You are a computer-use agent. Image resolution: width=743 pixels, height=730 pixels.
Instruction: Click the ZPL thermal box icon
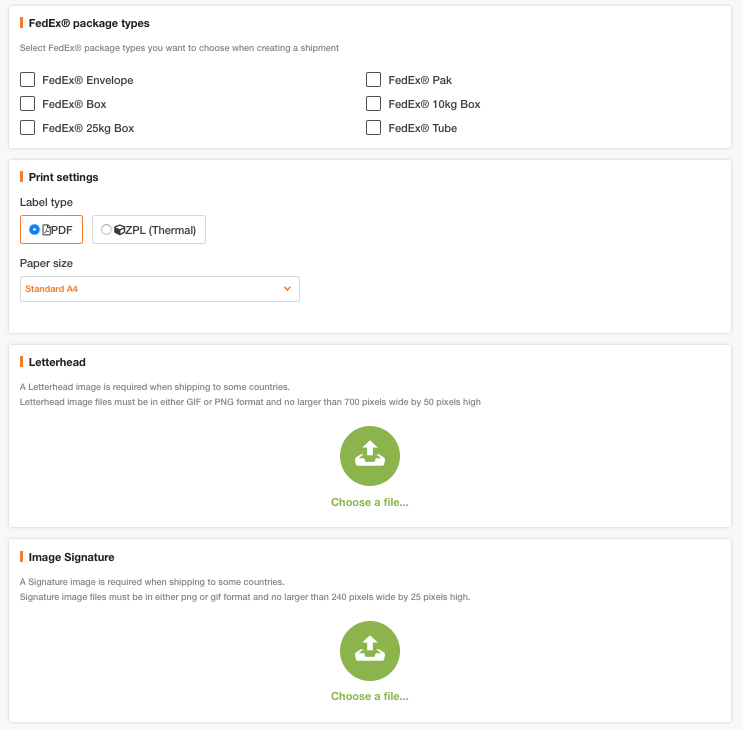pos(119,230)
